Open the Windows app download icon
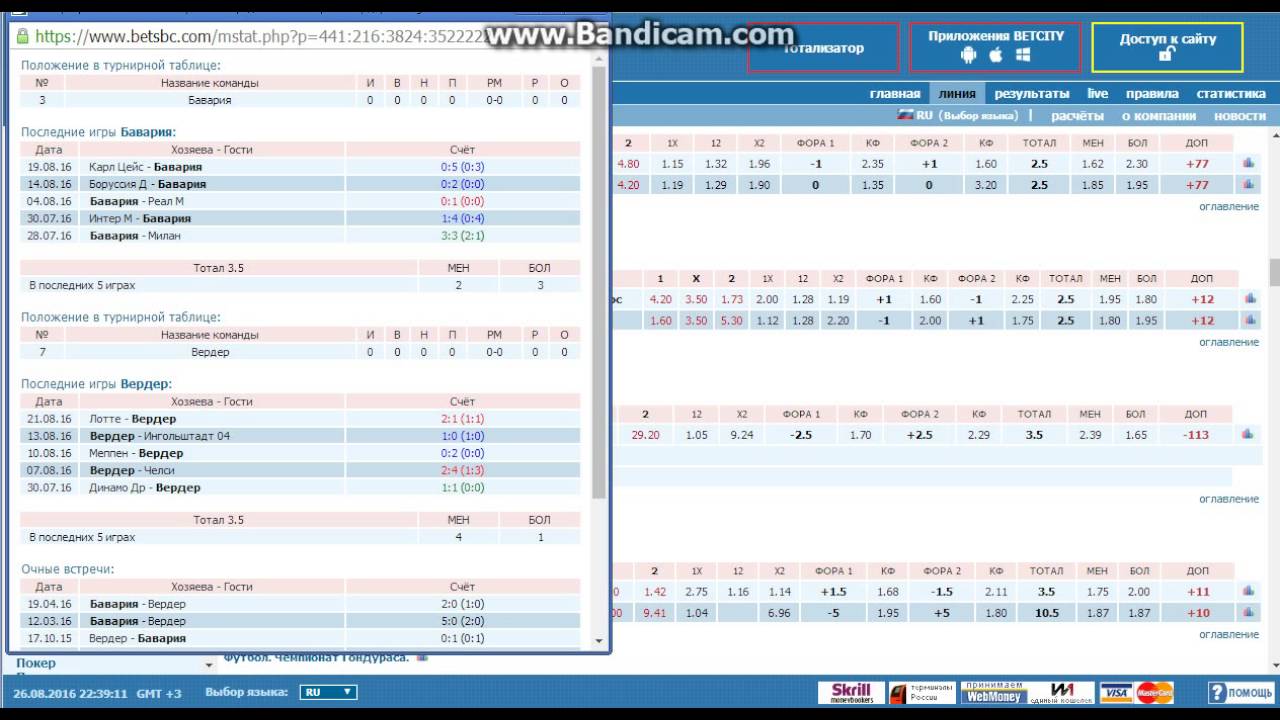Viewport: 1280px width, 720px height. pyautogui.click(x=1023, y=55)
